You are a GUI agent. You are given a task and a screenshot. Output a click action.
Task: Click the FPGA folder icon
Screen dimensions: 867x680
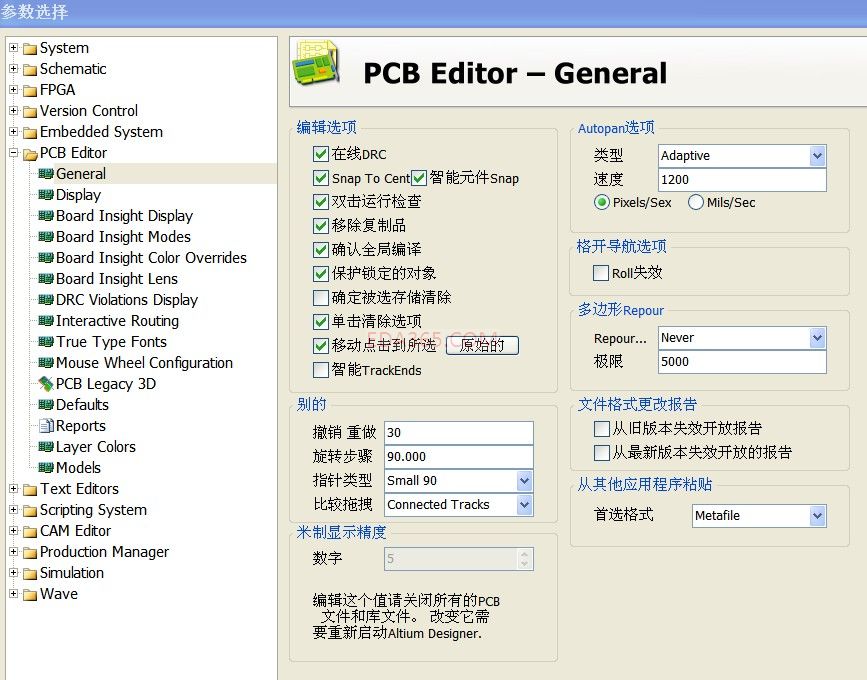pos(30,91)
